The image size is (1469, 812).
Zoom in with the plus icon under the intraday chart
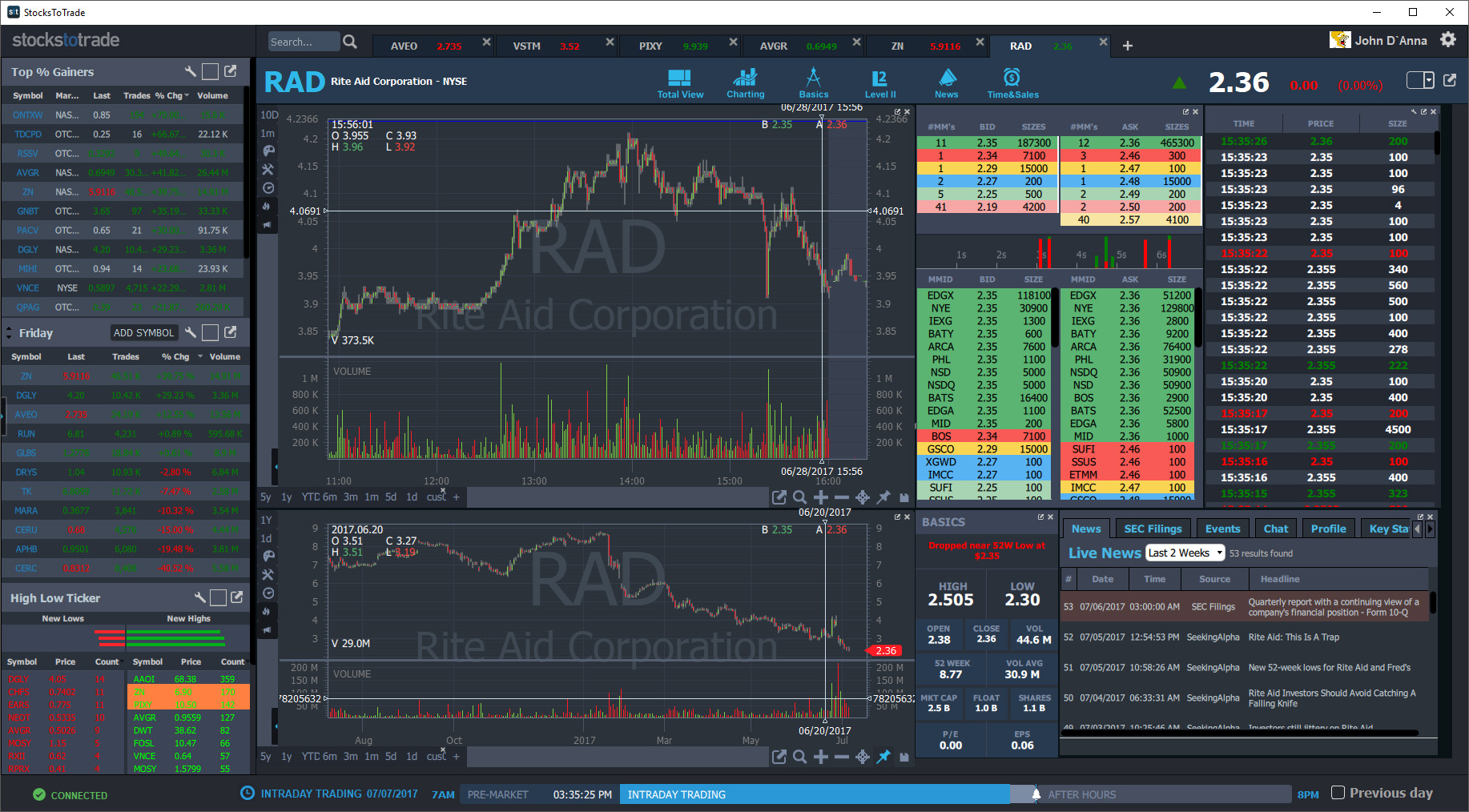(x=821, y=497)
